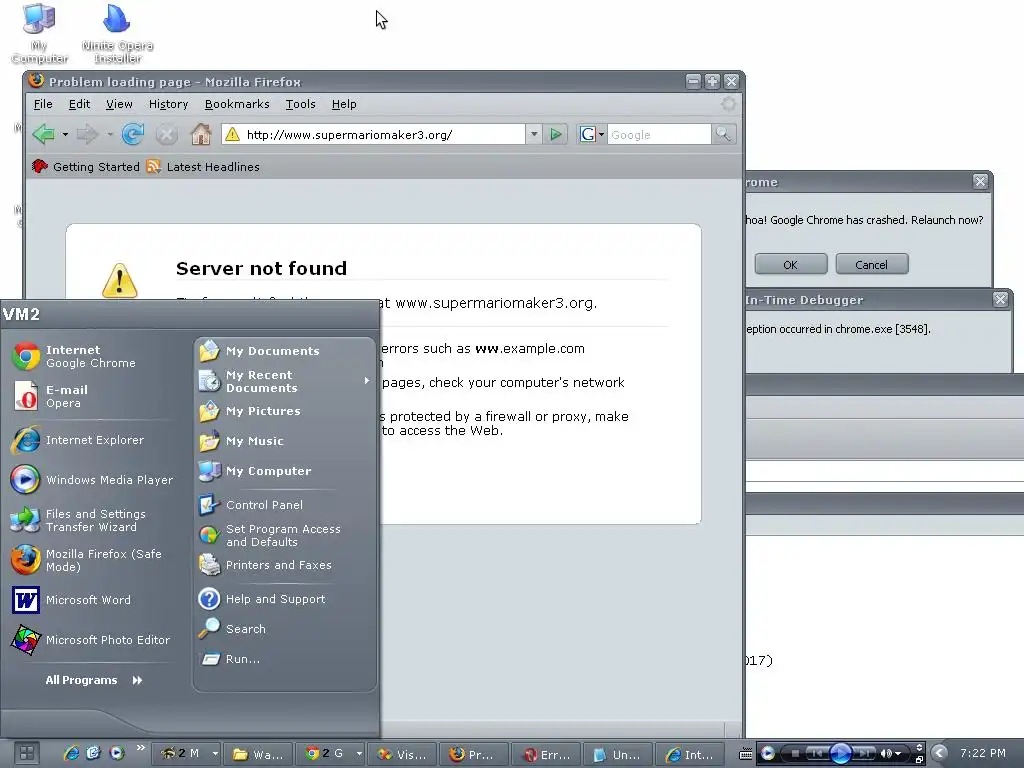The height and width of the screenshot is (768, 1024).
Task: Click the search magnifier in Firefox
Action: pos(724,135)
